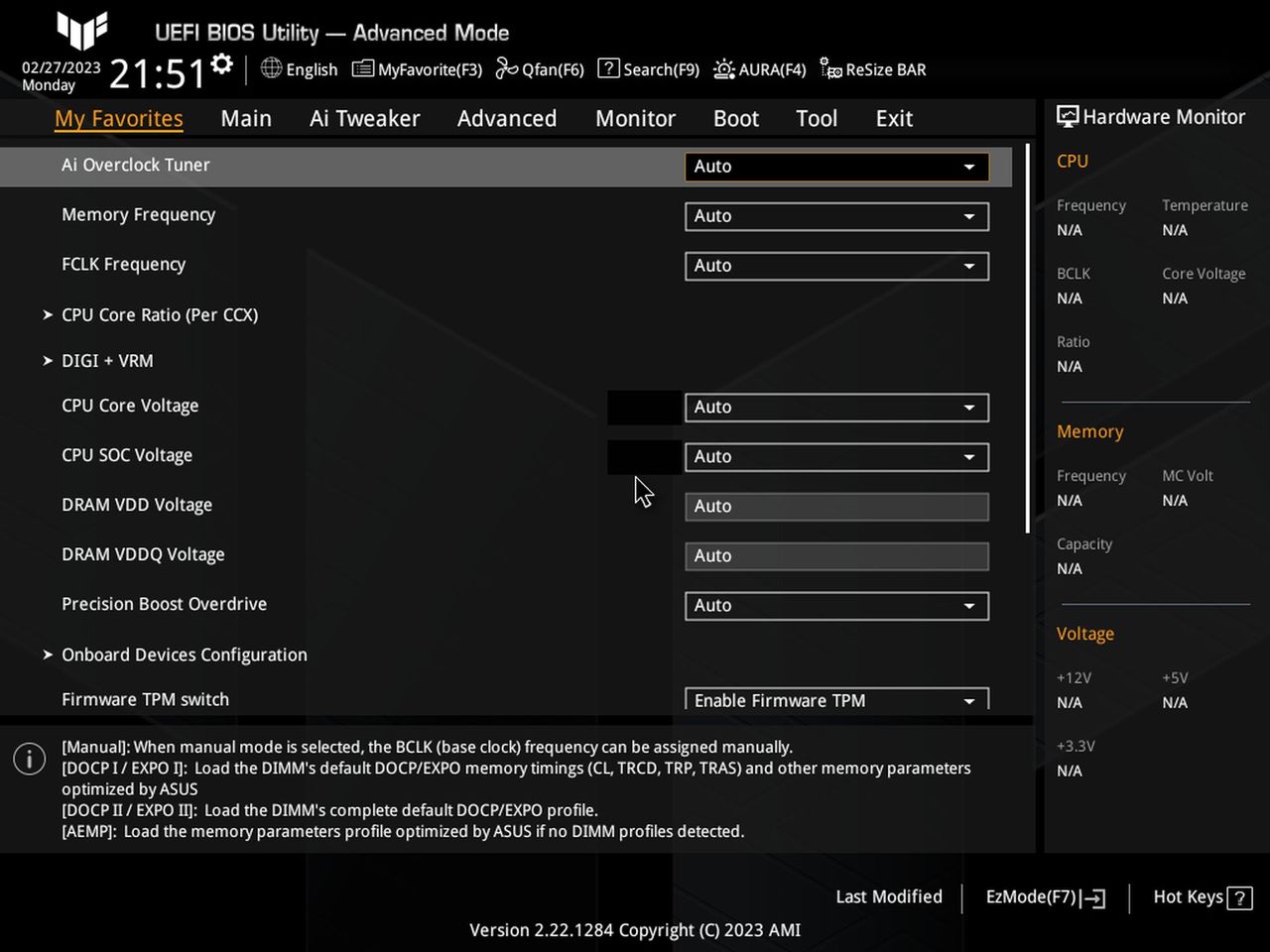
Task: Switch to the Ai Tweaker tab
Action: (x=364, y=119)
